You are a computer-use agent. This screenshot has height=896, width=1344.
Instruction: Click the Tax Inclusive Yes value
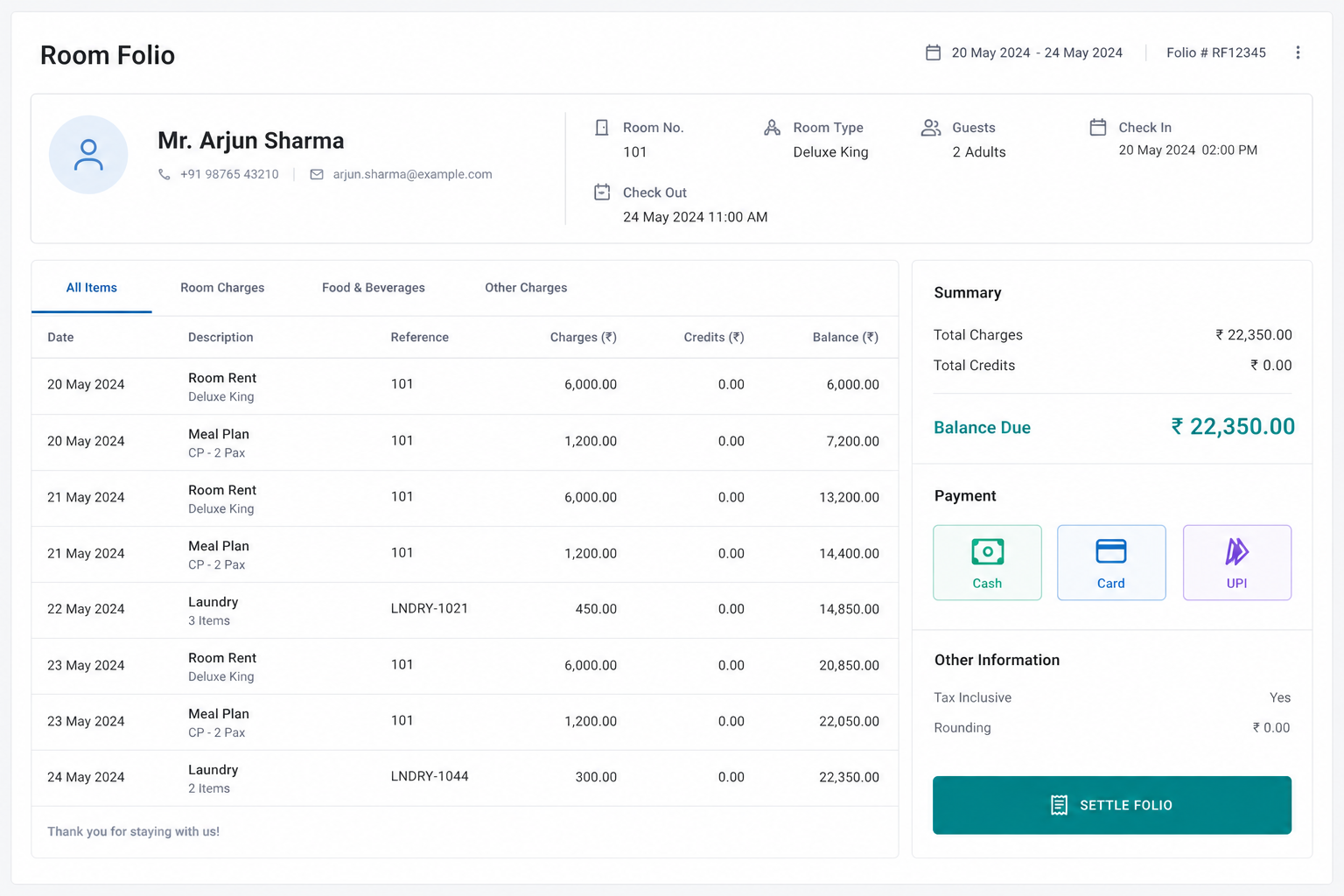click(x=1280, y=697)
